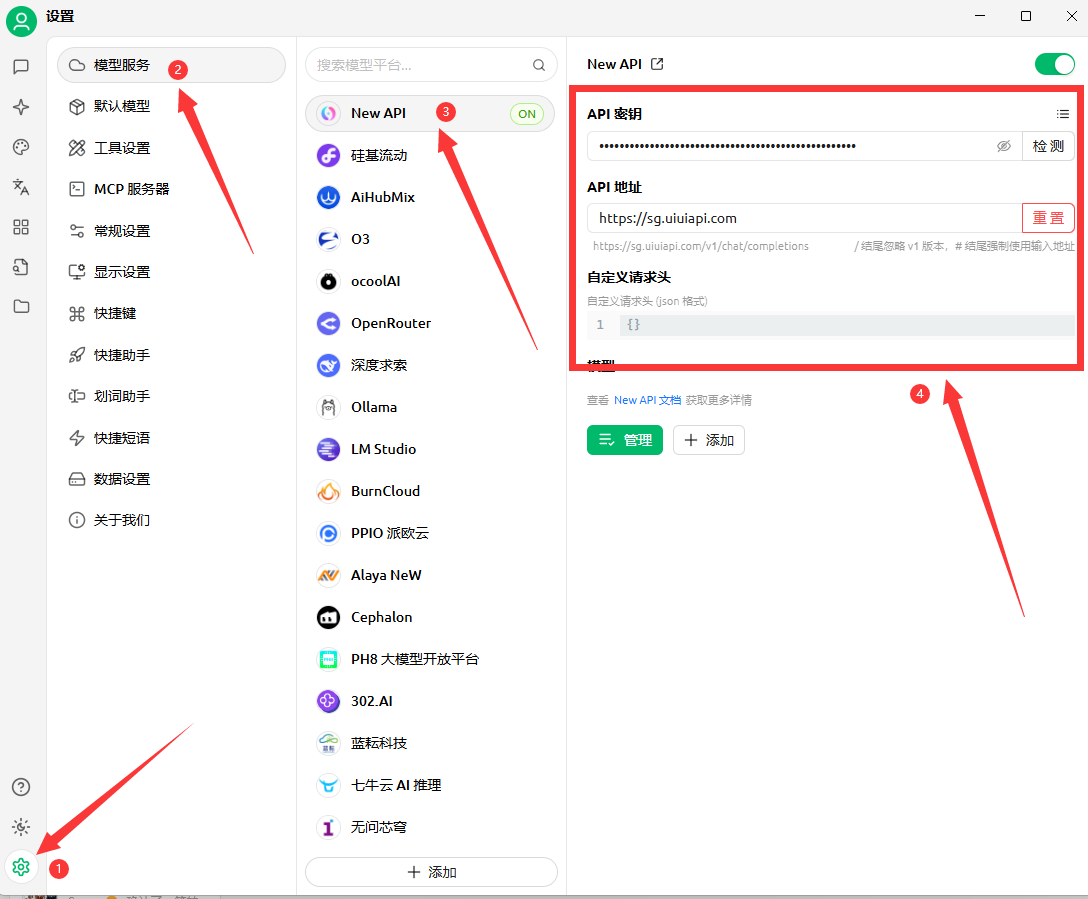
Task: Select the Alaya NeW provider
Action: (x=430, y=575)
